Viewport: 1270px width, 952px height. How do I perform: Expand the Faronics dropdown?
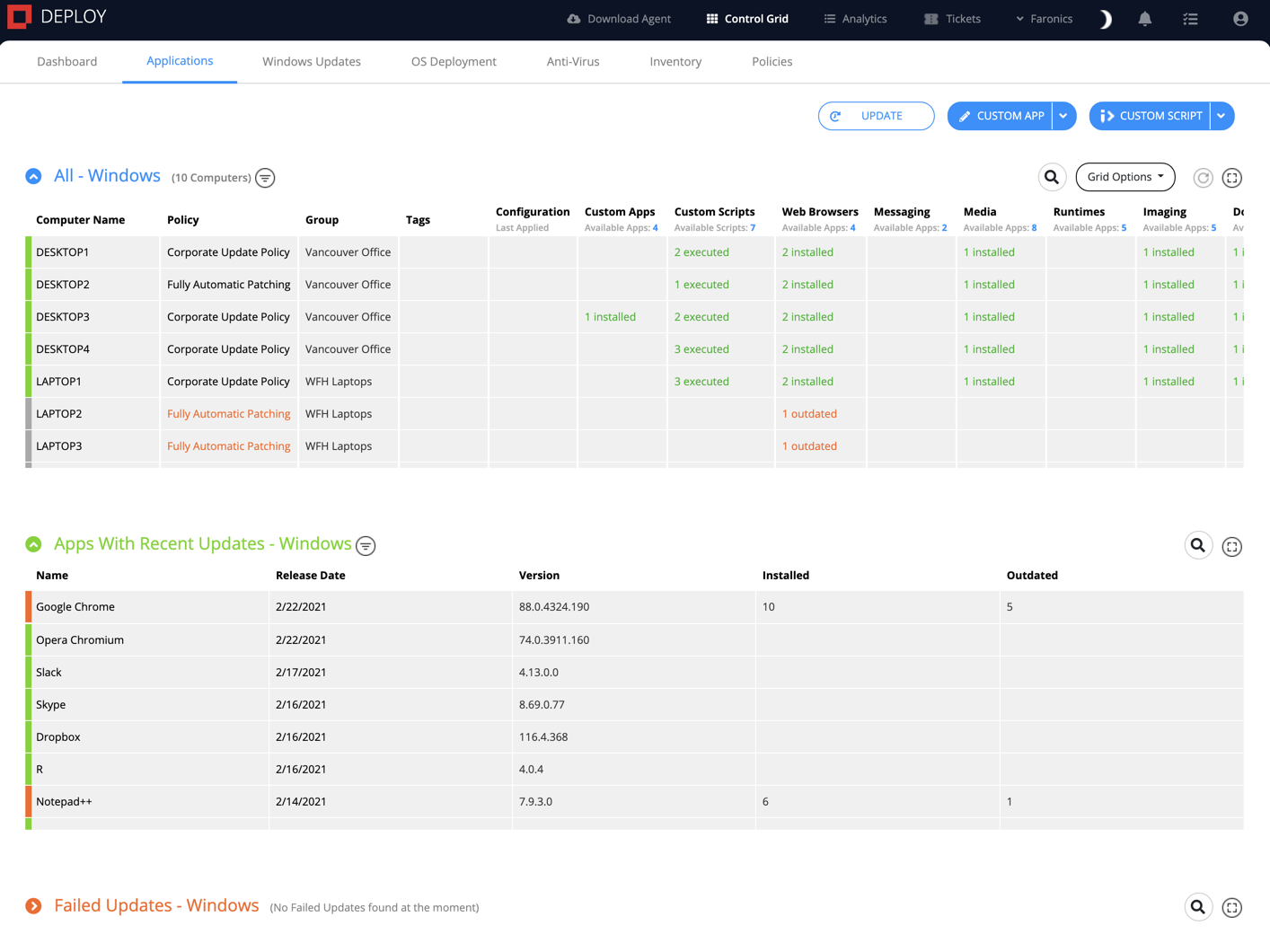click(x=1044, y=19)
